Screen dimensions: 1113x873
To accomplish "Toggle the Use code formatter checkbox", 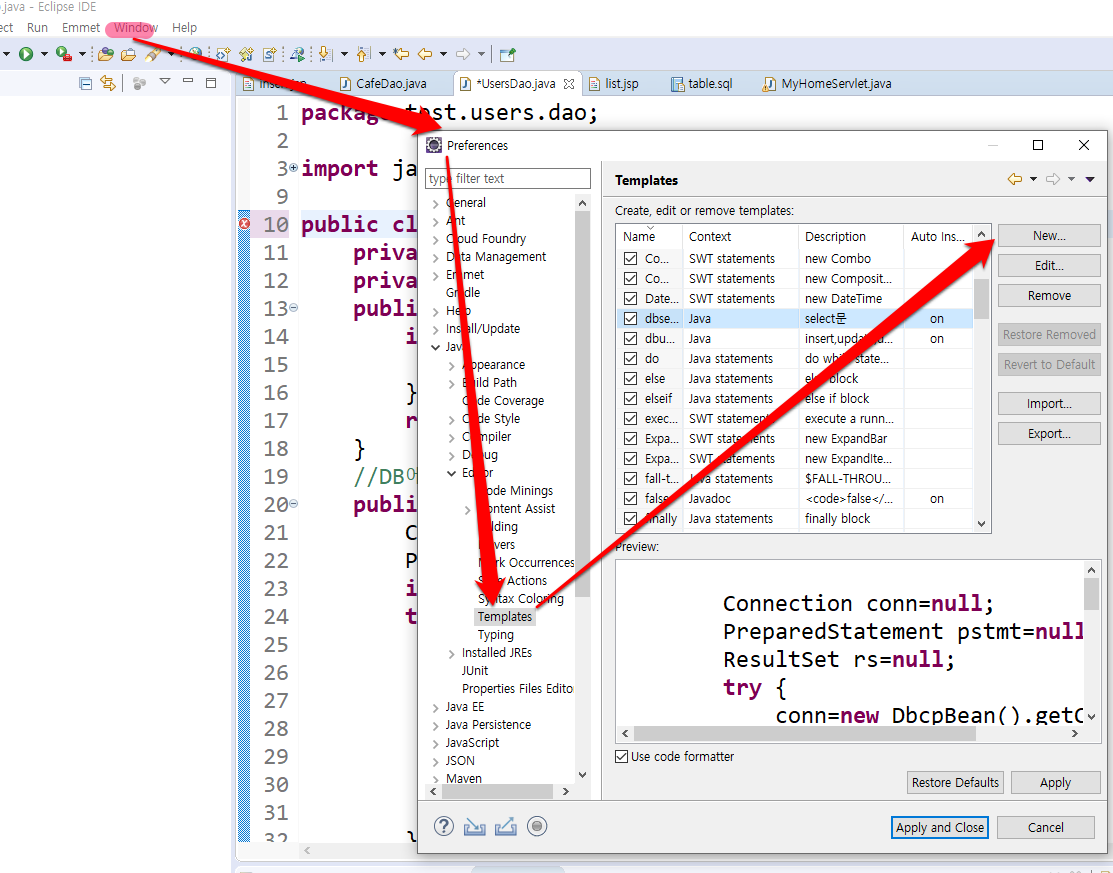I will pos(622,757).
